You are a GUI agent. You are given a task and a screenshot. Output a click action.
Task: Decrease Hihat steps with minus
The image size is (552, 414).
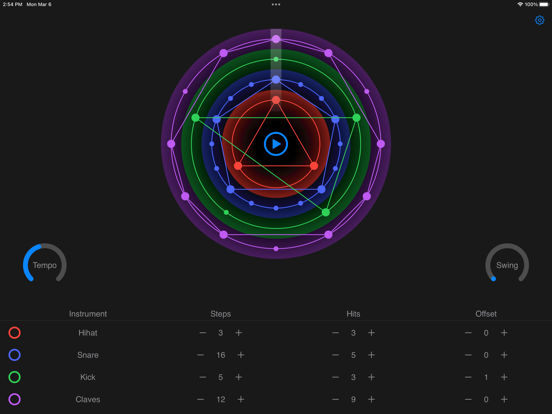[x=203, y=333]
